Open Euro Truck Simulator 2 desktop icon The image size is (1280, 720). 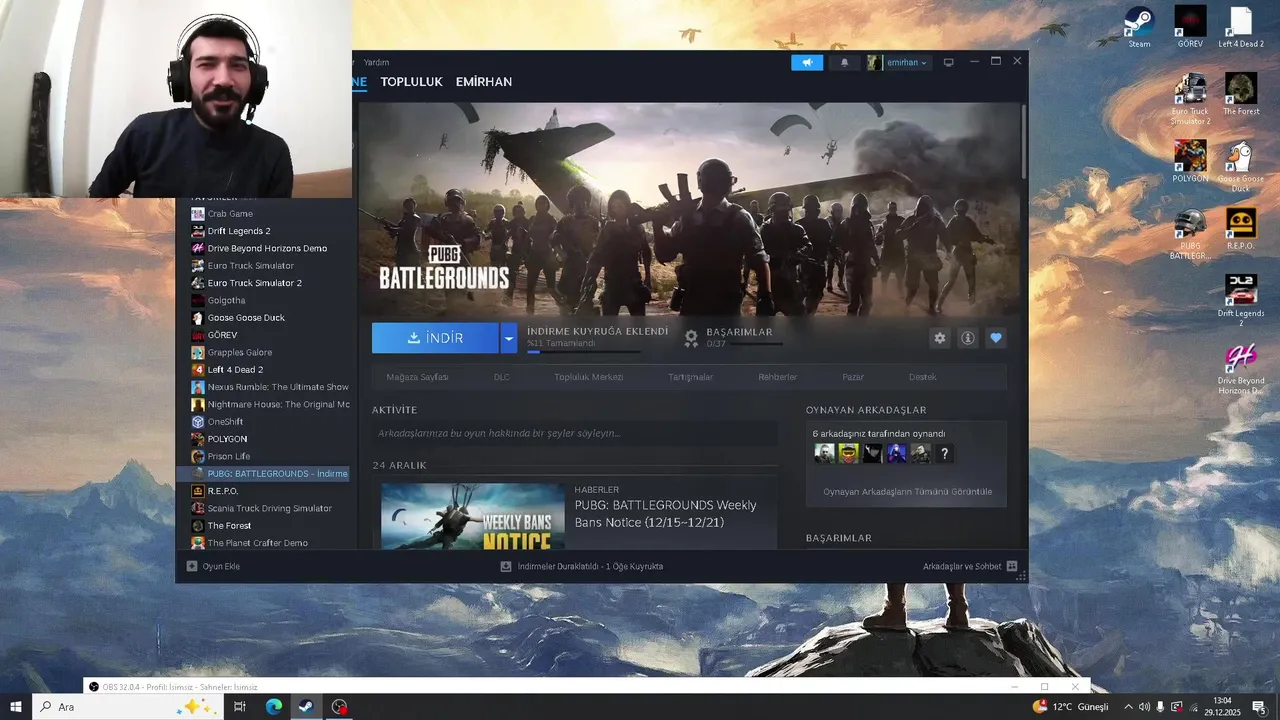[1190, 99]
